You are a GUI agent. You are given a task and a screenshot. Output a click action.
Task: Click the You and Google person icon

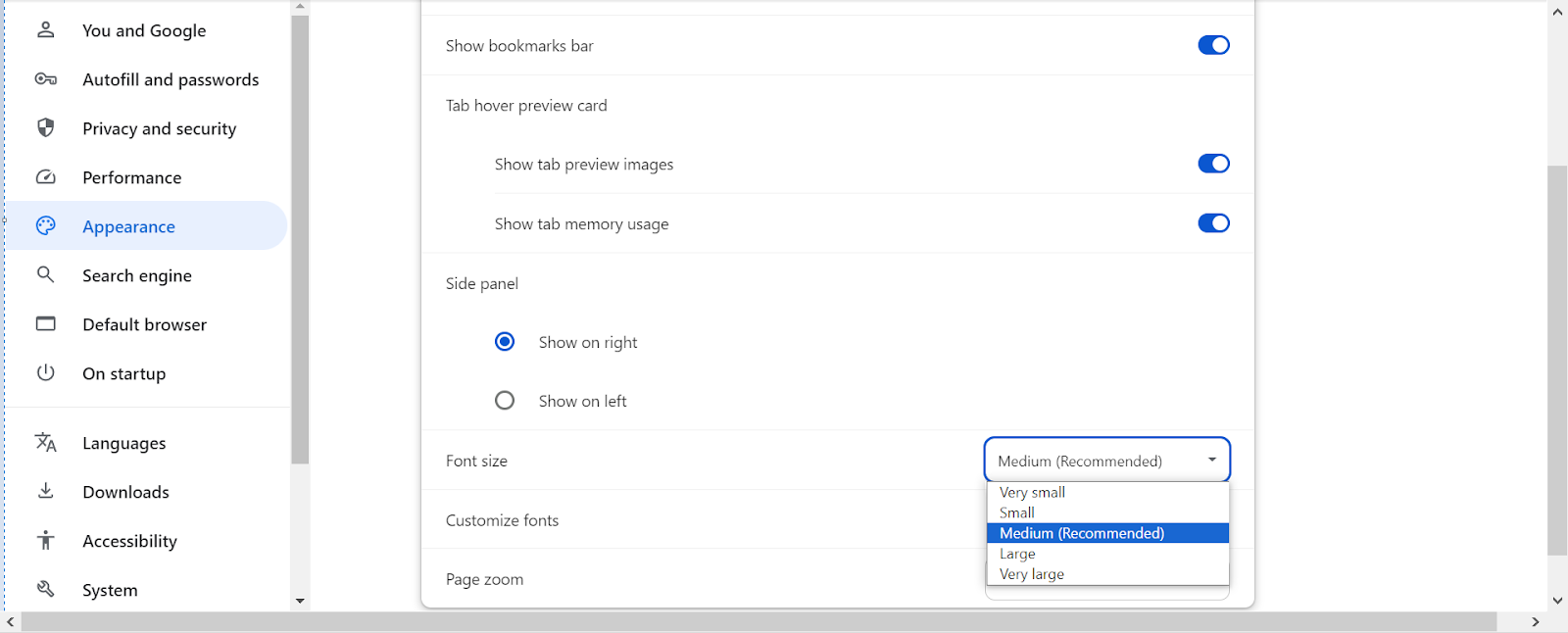(x=45, y=29)
